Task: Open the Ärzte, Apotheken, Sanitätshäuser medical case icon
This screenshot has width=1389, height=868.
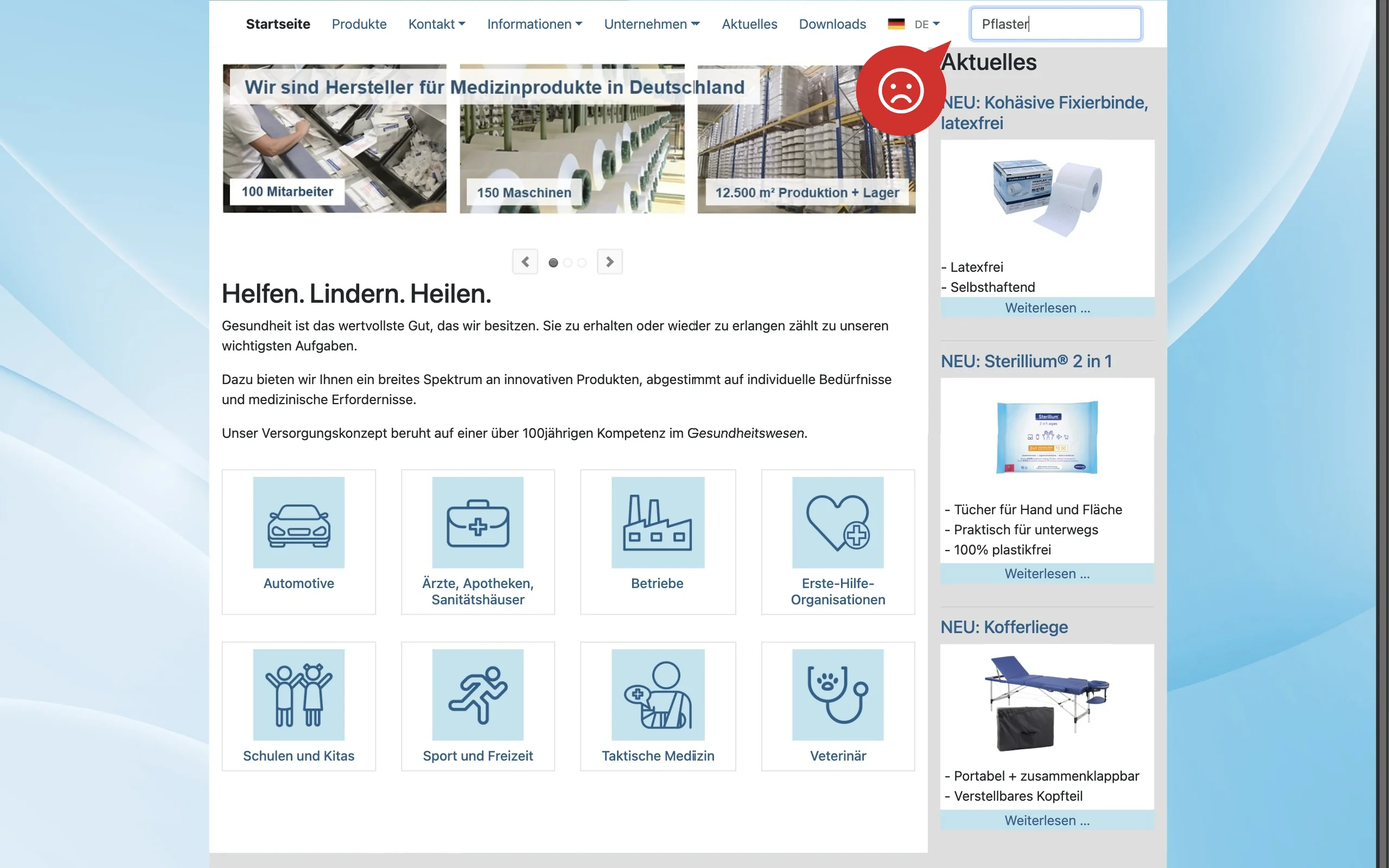Action: pos(477,522)
